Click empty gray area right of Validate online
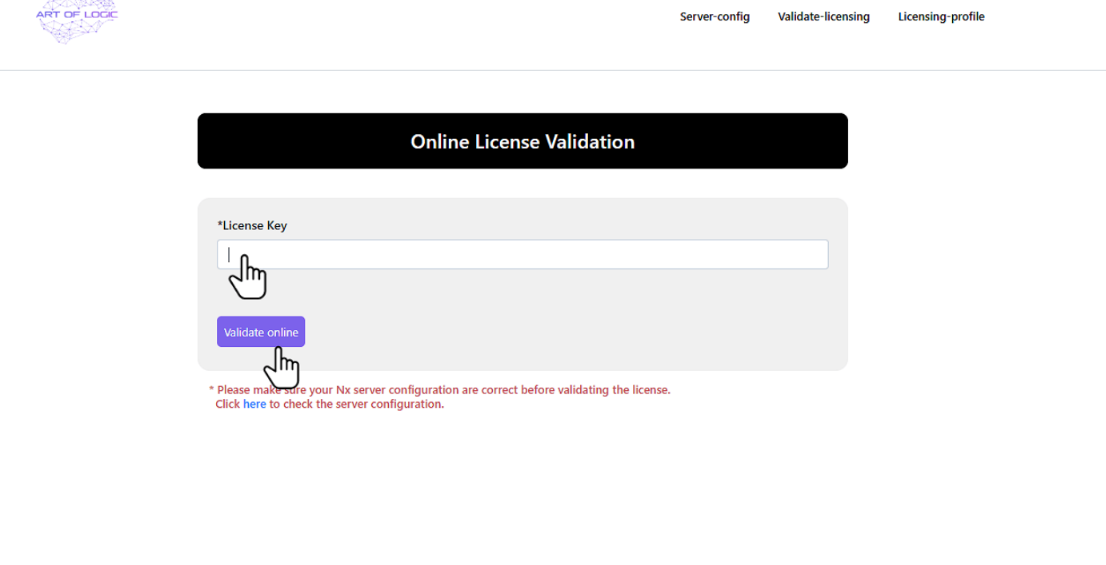Viewport: 1106px width, 565px height. pyautogui.click(x=570, y=332)
